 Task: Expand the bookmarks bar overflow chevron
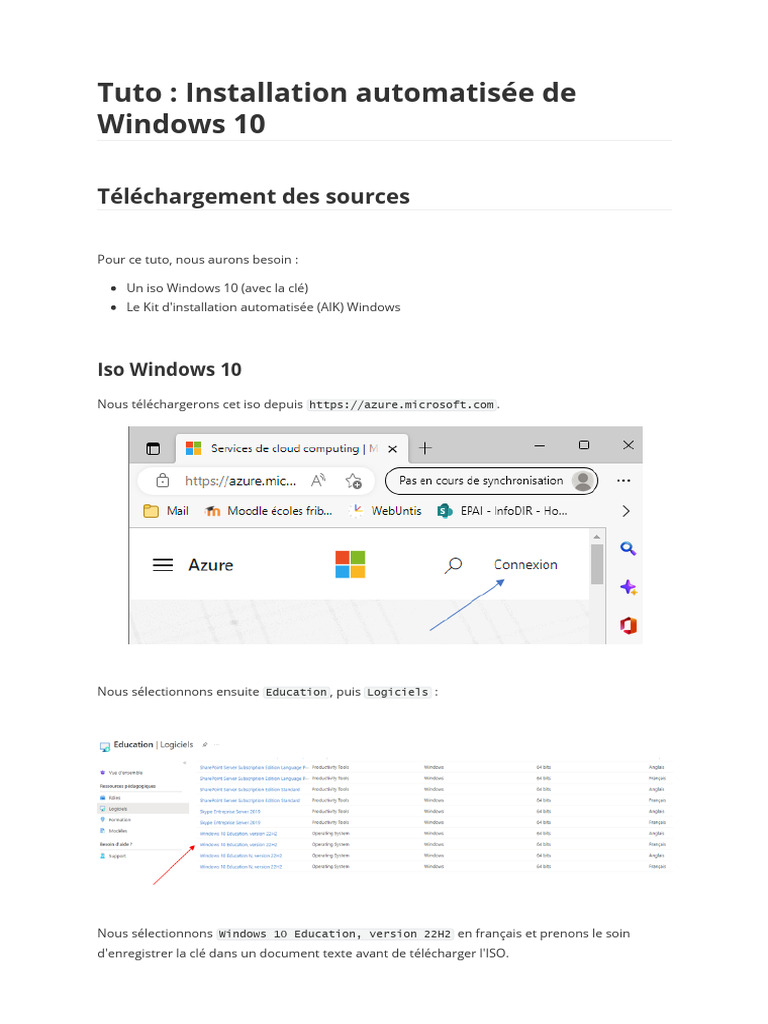626,511
